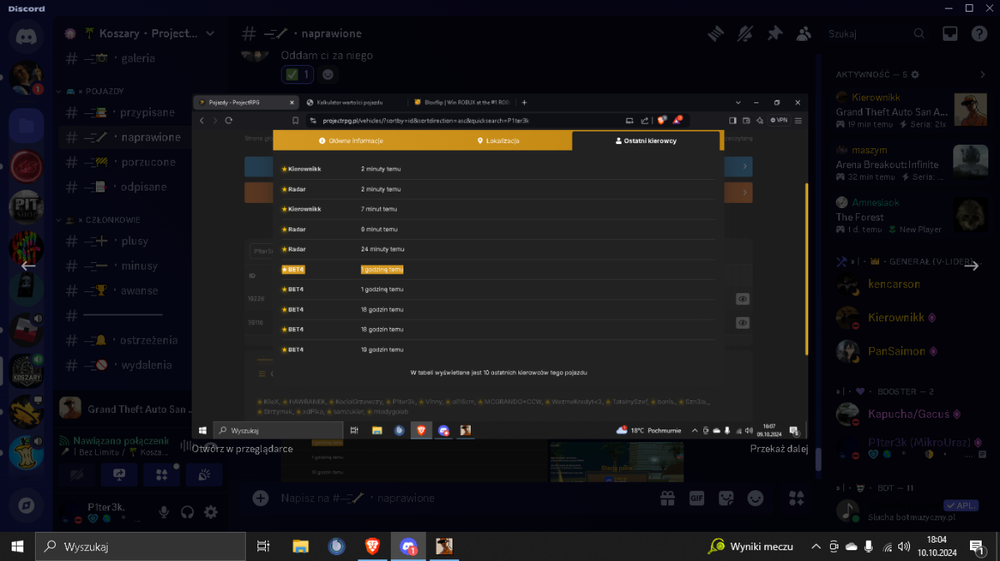Open the Help question mark icon
1000x561 pixels.
[979, 34]
